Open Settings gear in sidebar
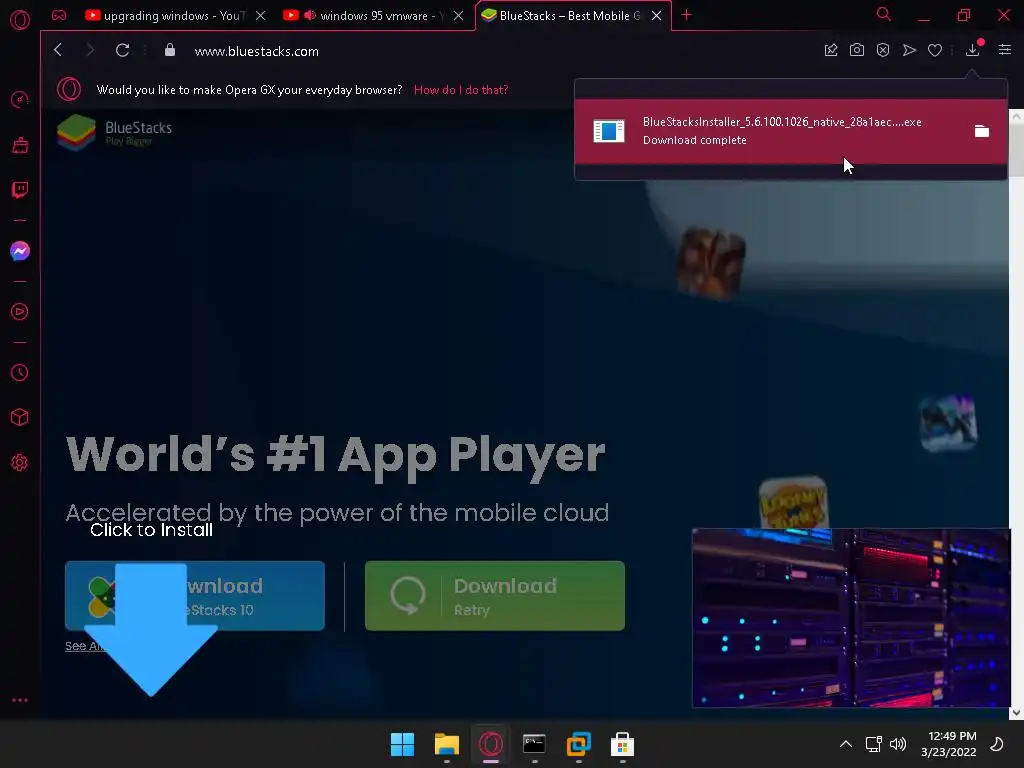 tap(20, 462)
